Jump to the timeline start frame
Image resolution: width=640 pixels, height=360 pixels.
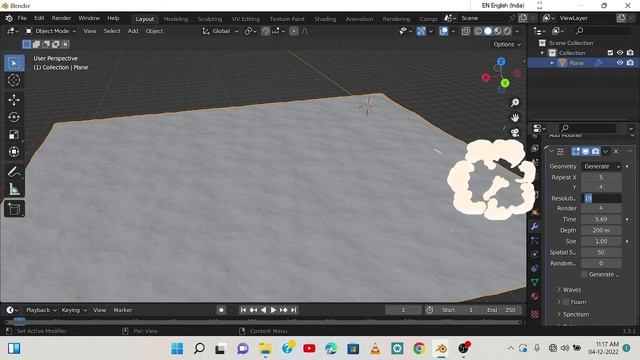(243, 310)
